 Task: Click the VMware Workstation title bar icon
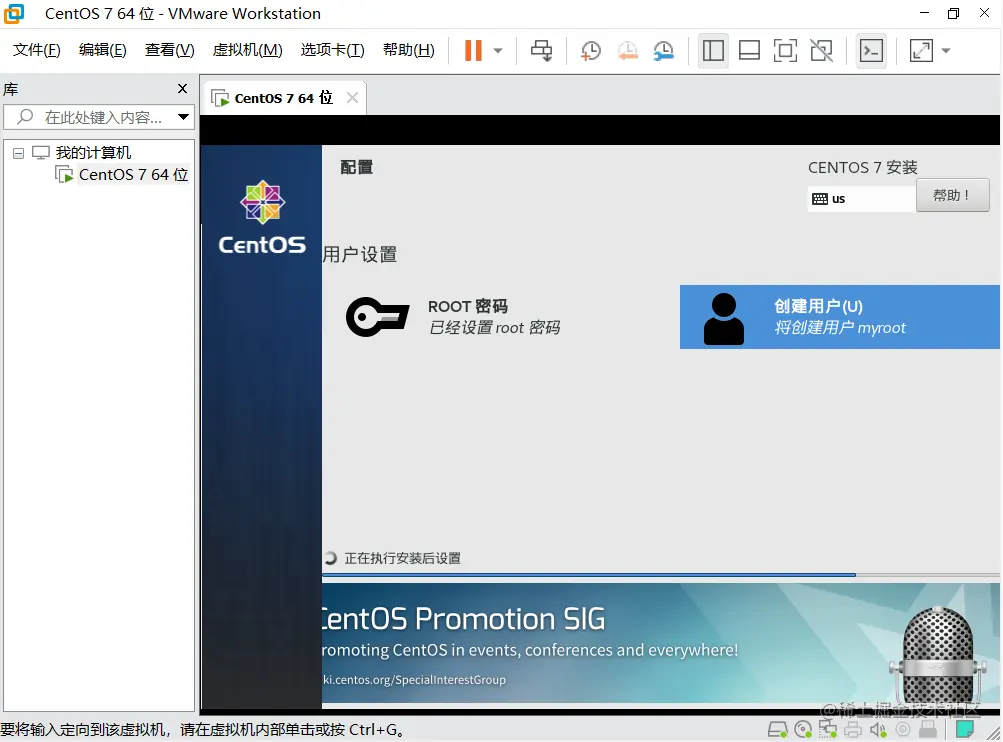pyautogui.click(x=13, y=13)
